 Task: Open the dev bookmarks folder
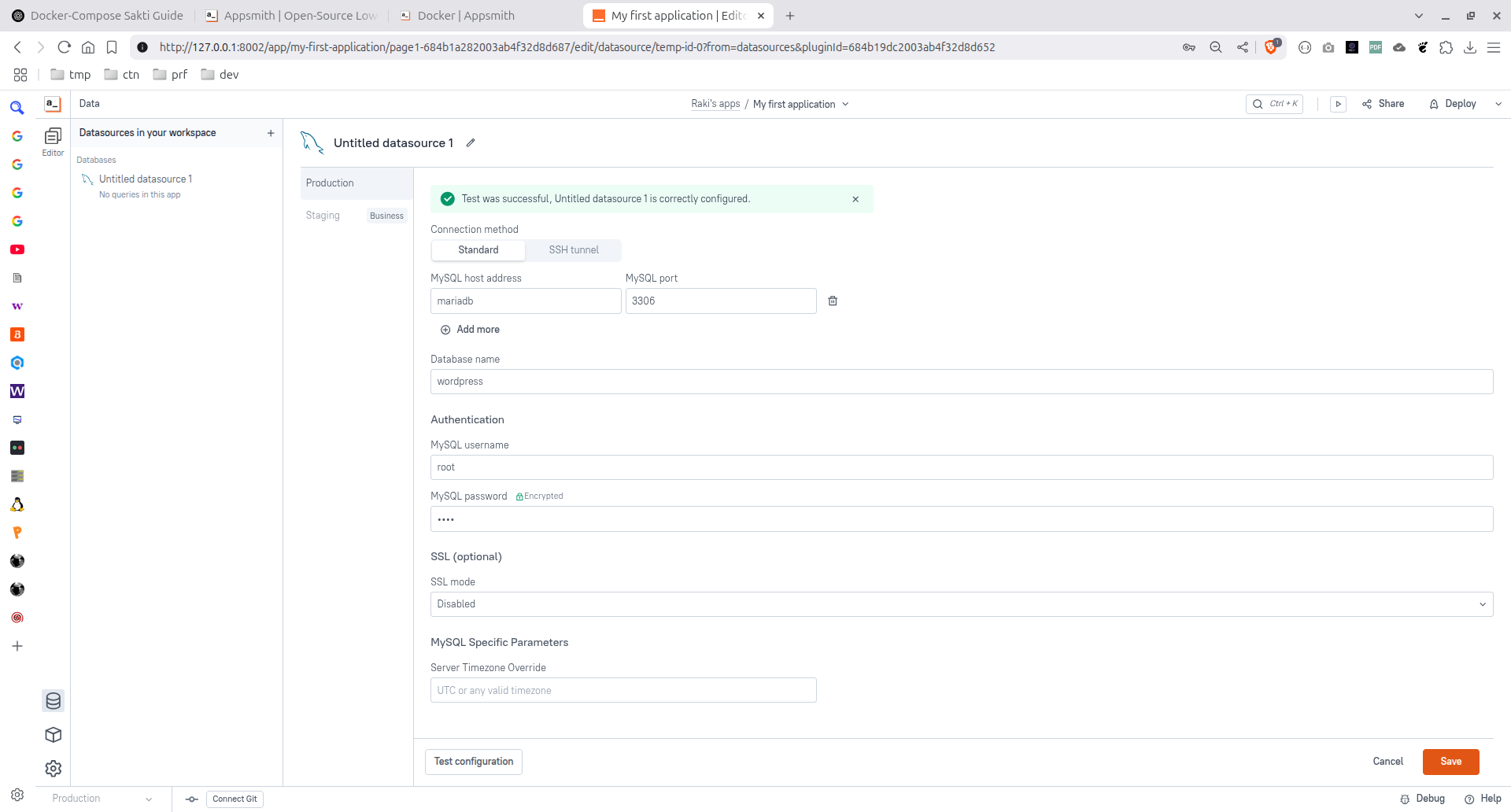pos(220,75)
